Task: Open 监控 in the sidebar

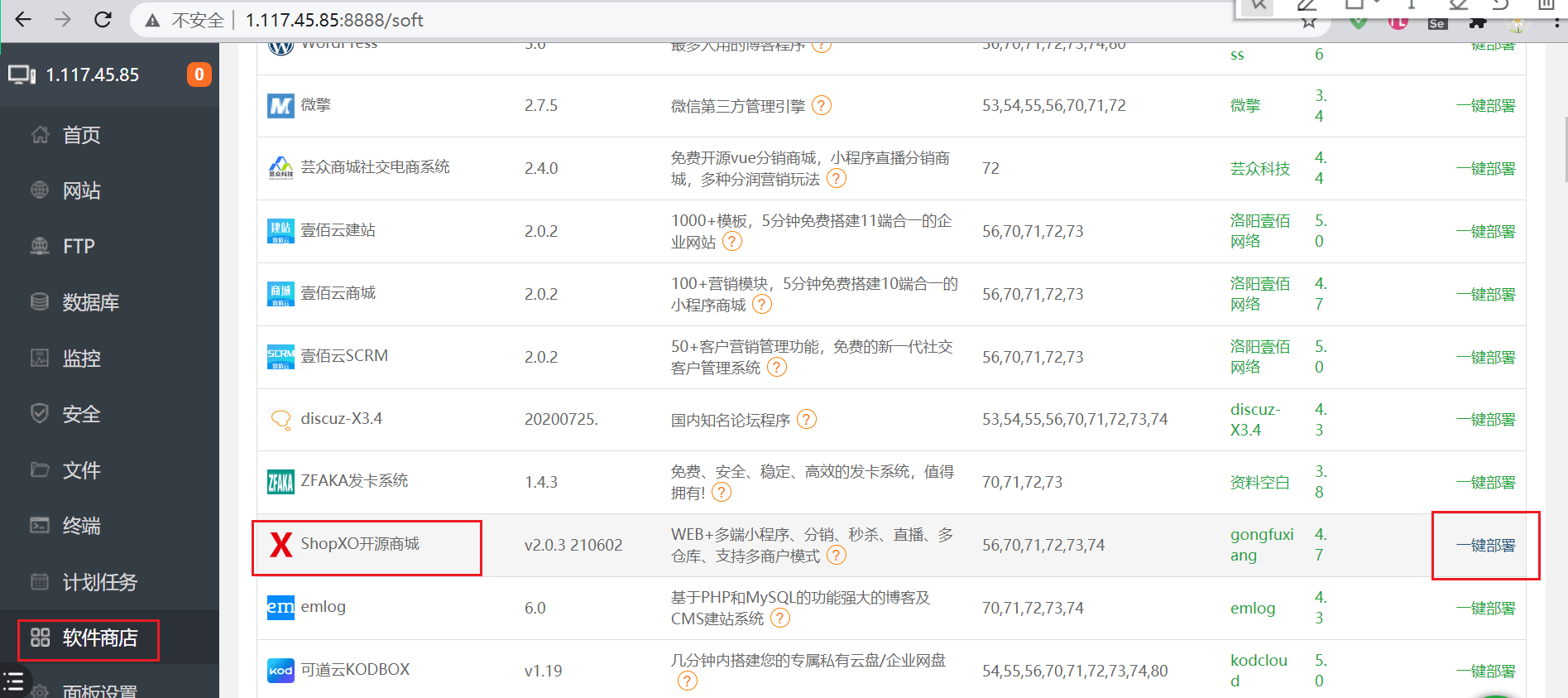Action: 109,358
